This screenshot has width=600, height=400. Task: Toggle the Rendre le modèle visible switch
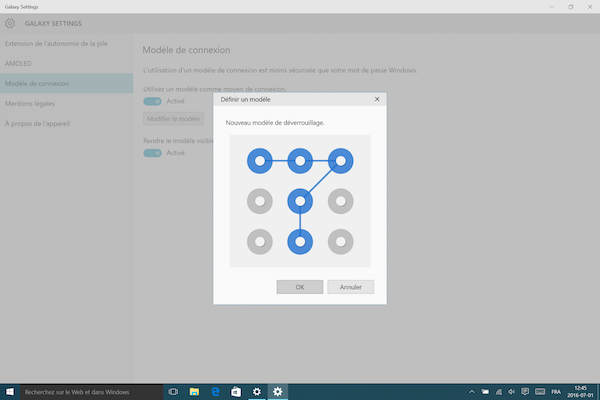pyautogui.click(x=152, y=153)
